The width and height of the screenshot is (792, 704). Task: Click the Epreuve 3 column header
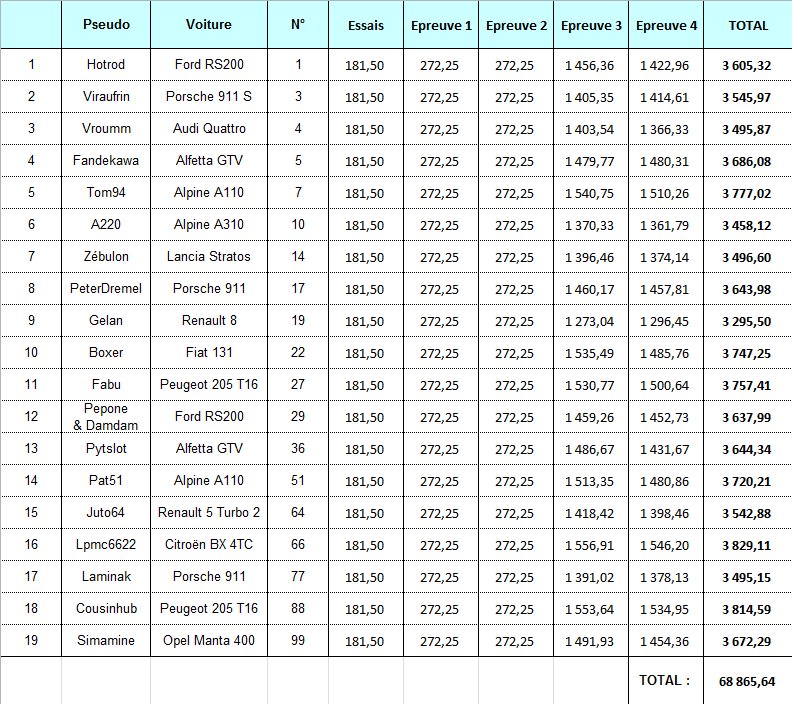pos(592,24)
